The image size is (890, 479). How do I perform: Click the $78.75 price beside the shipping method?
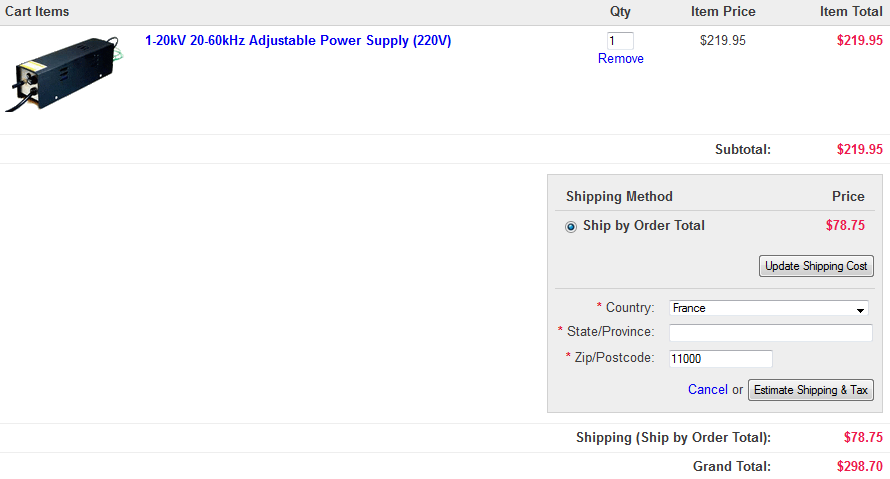click(x=845, y=226)
